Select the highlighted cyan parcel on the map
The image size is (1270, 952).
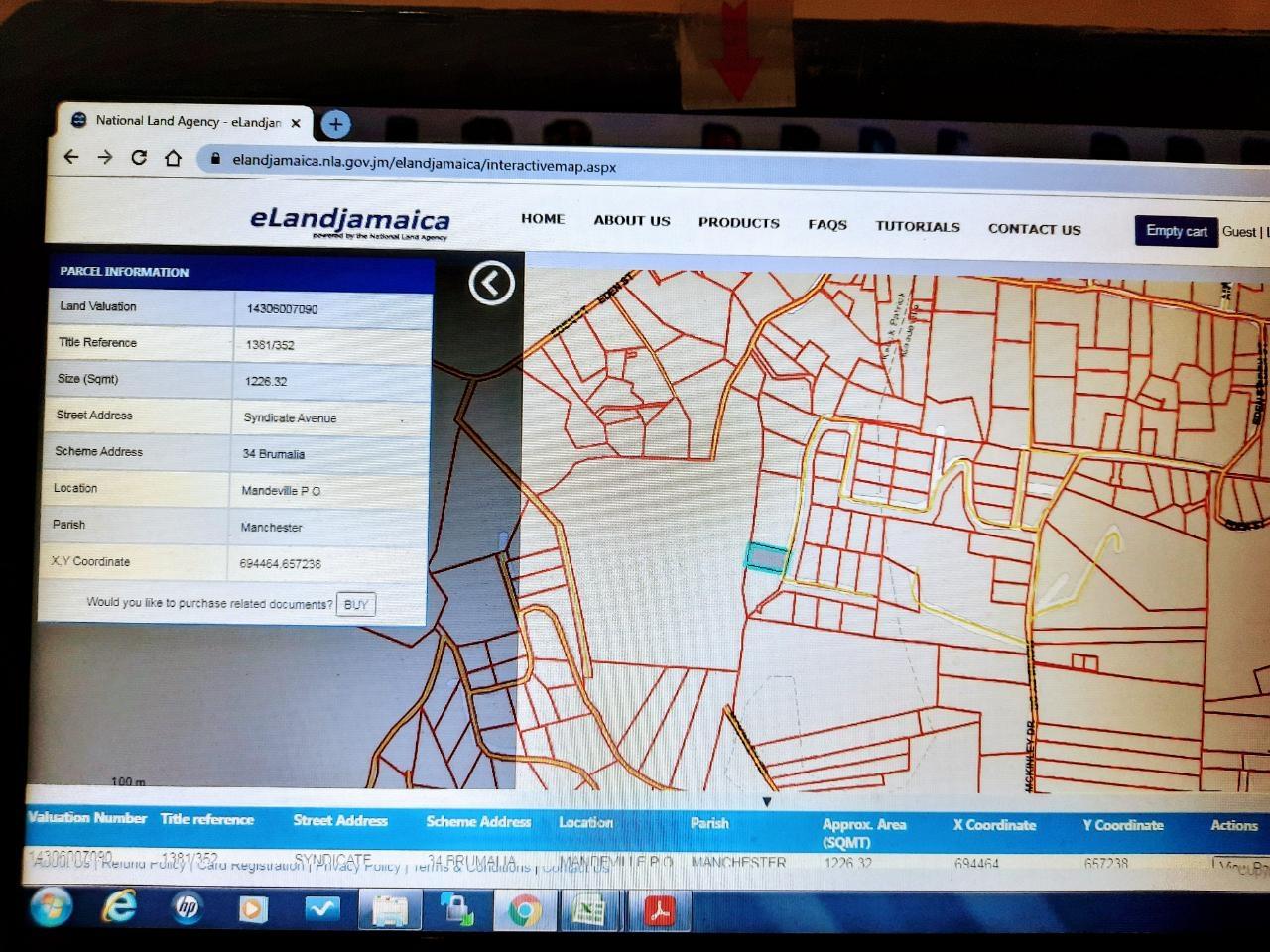[765, 557]
